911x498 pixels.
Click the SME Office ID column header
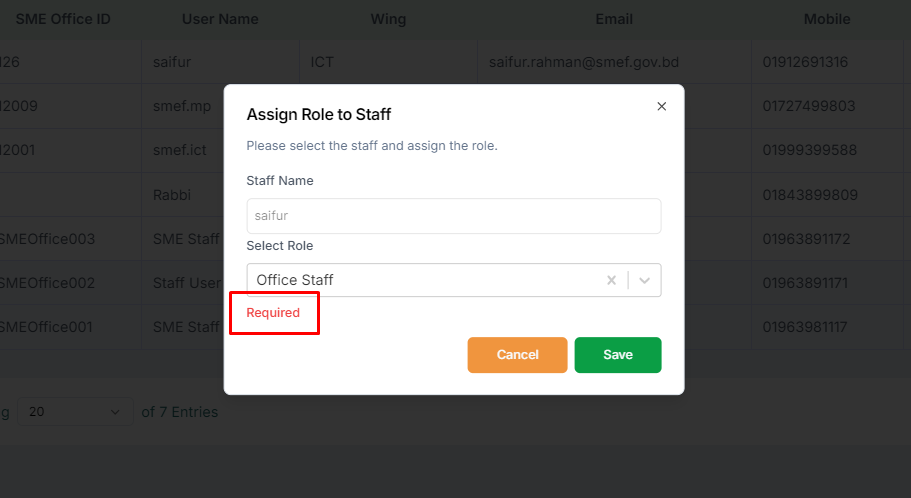click(x=63, y=19)
